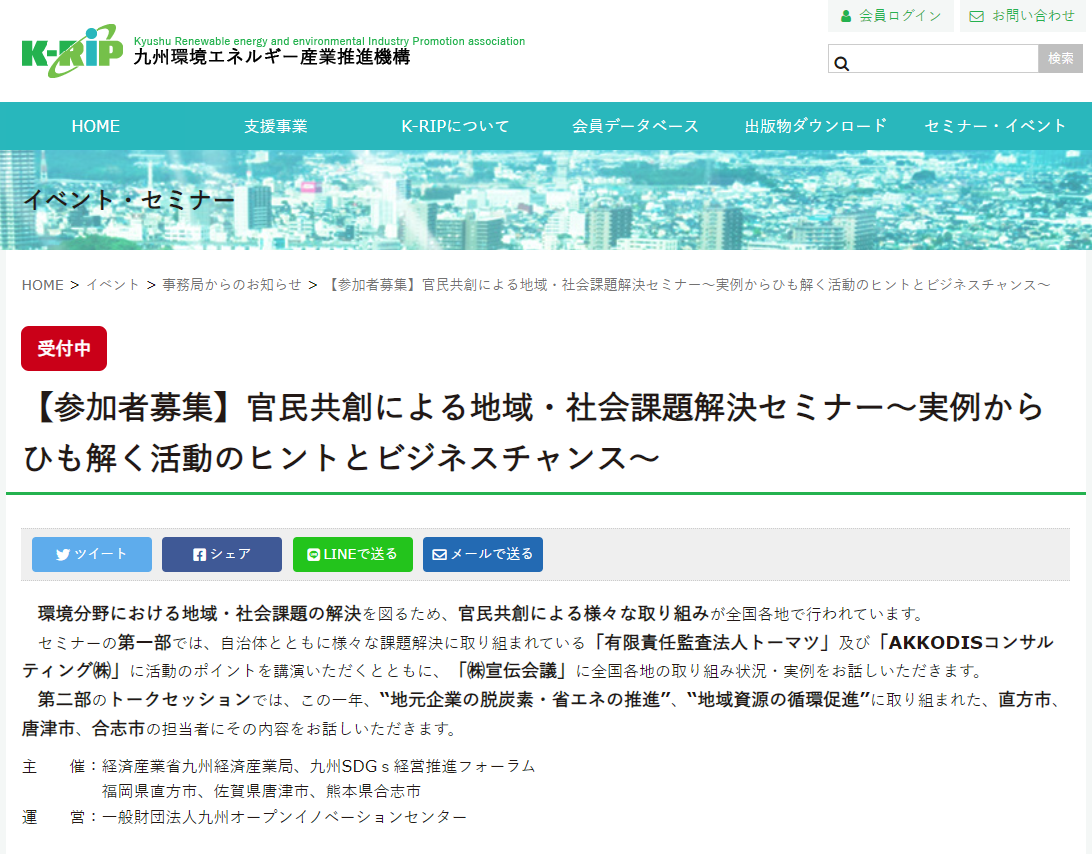
Task: Open the K-RIPについて navigation menu
Action: point(455,125)
